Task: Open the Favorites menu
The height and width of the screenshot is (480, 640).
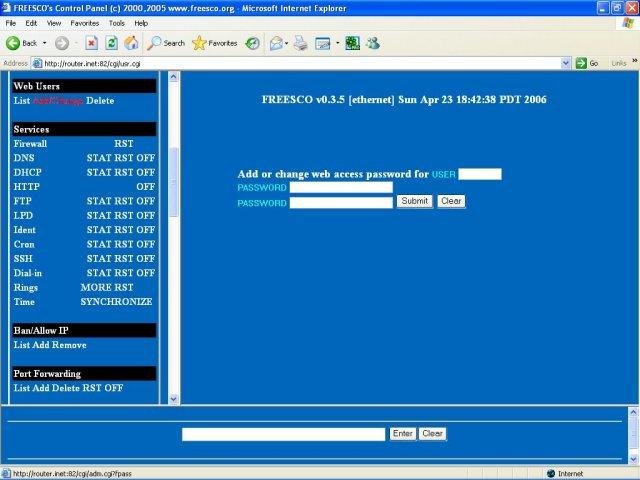Action: [85, 23]
